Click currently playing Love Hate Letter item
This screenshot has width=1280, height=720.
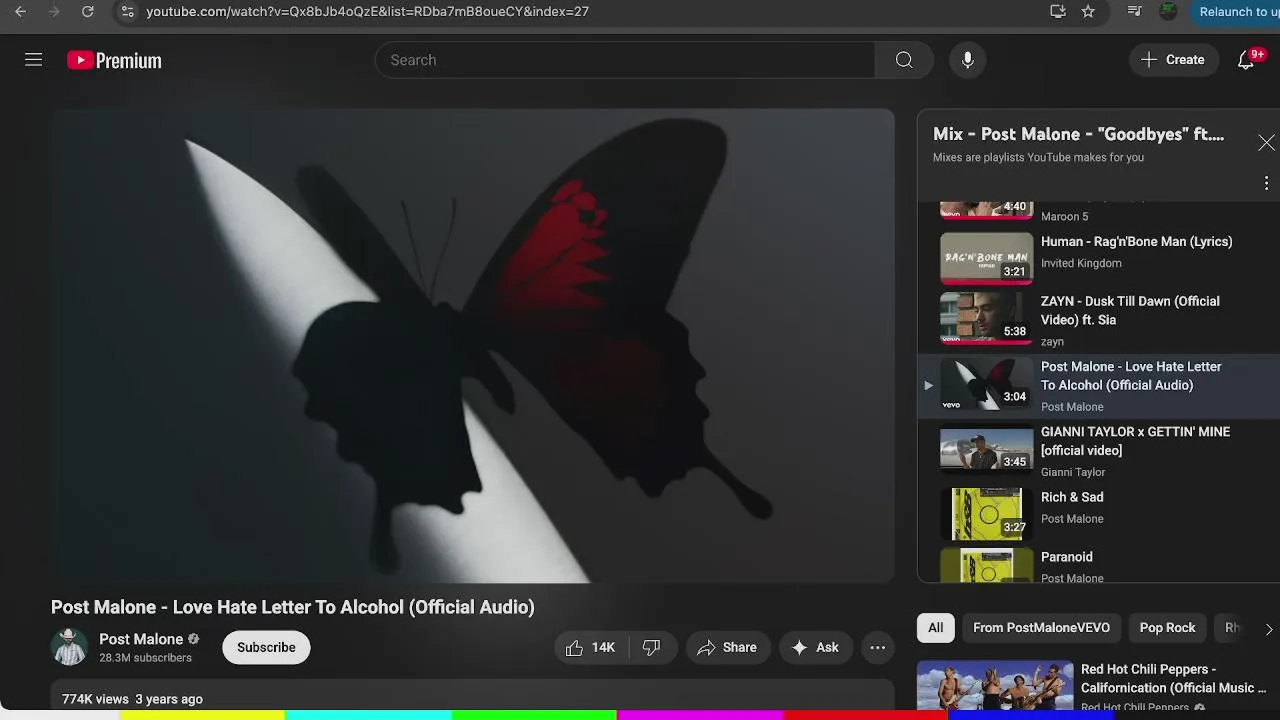pos(1098,385)
